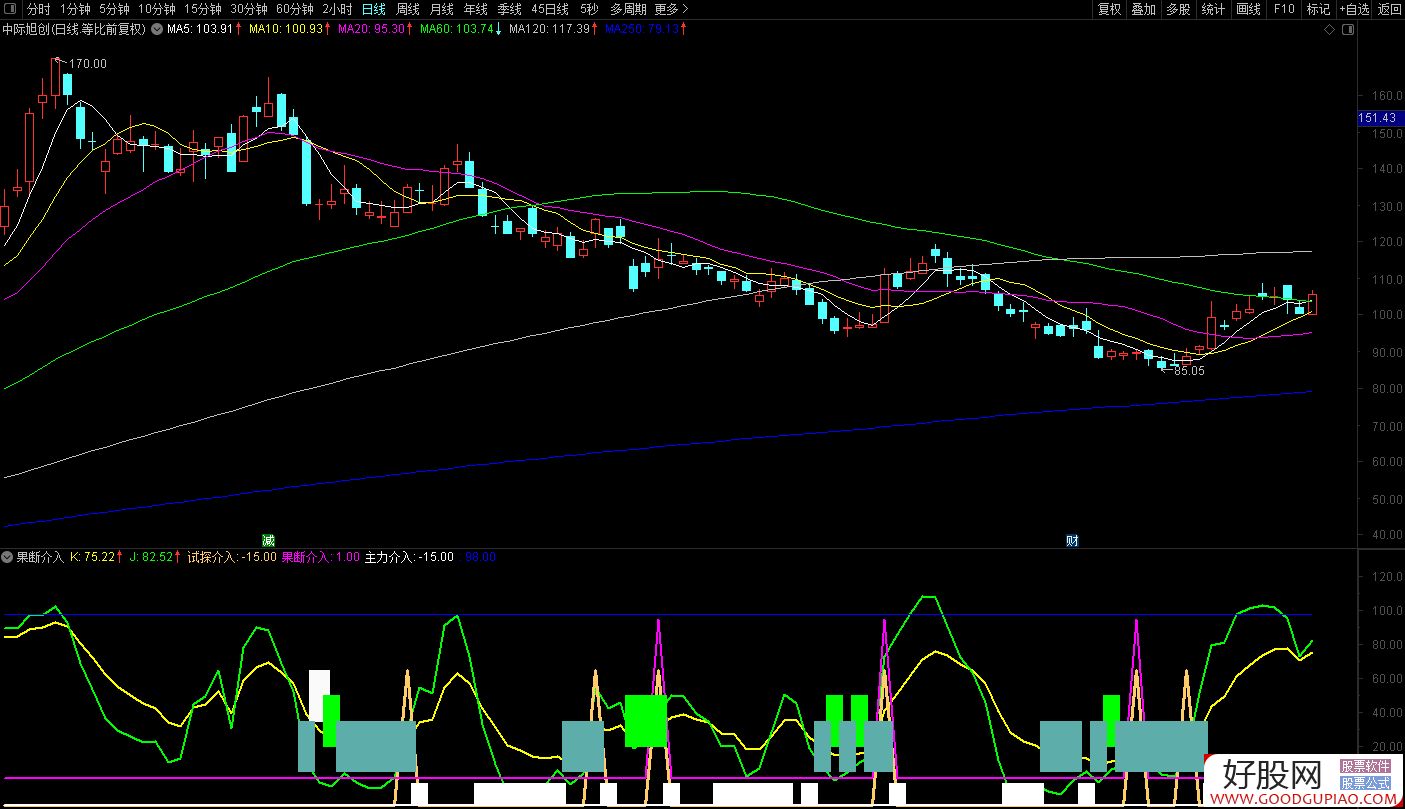Click the 多股 multi-stock button
This screenshot has width=1405, height=809.
pyautogui.click(x=1178, y=9)
